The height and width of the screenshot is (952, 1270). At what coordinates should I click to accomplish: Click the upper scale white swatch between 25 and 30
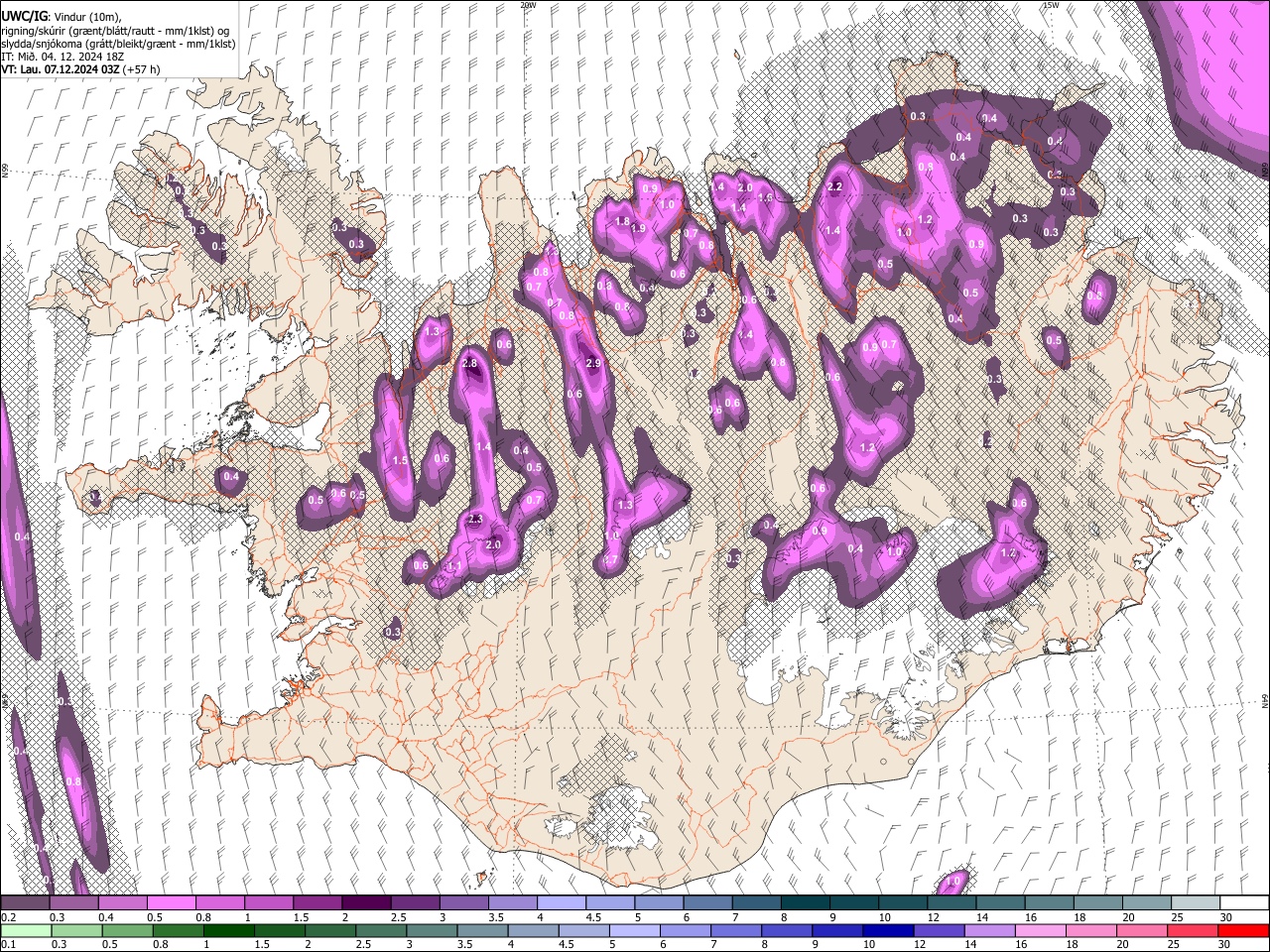1195,903
